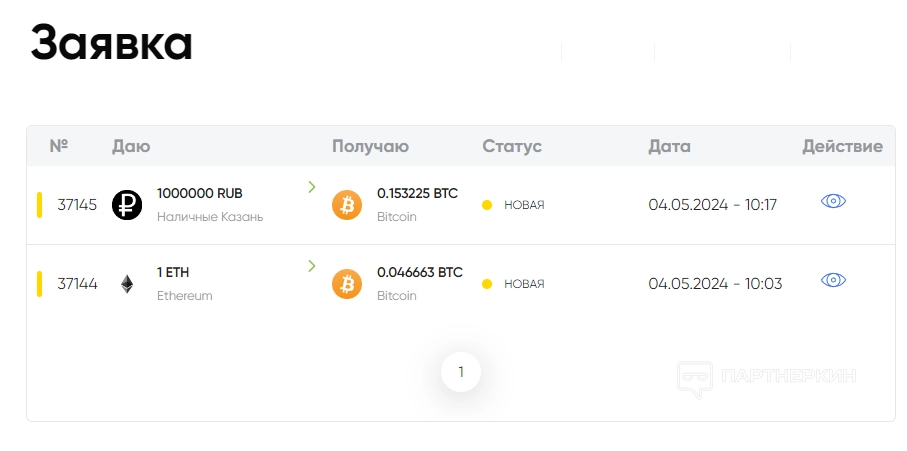The width and height of the screenshot is (907, 451).
Task: View details of order 37145 via eye icon
Action: pos(833,201)
